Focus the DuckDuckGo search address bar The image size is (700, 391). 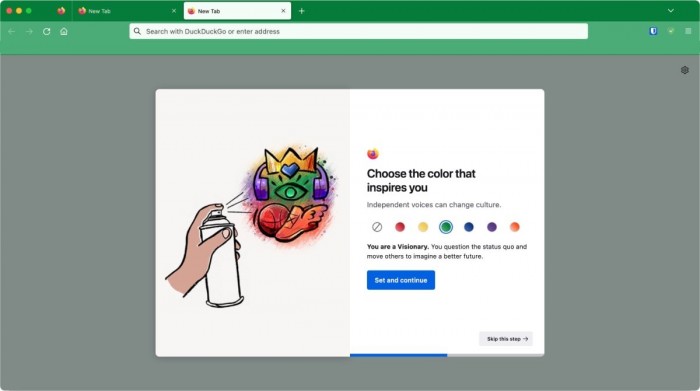pyautogui.click(x=358, y=31)
